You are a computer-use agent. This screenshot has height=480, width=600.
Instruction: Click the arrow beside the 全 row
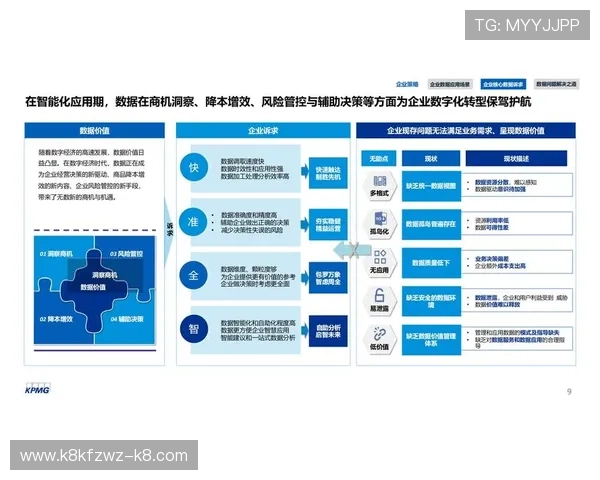pos(305,278)
